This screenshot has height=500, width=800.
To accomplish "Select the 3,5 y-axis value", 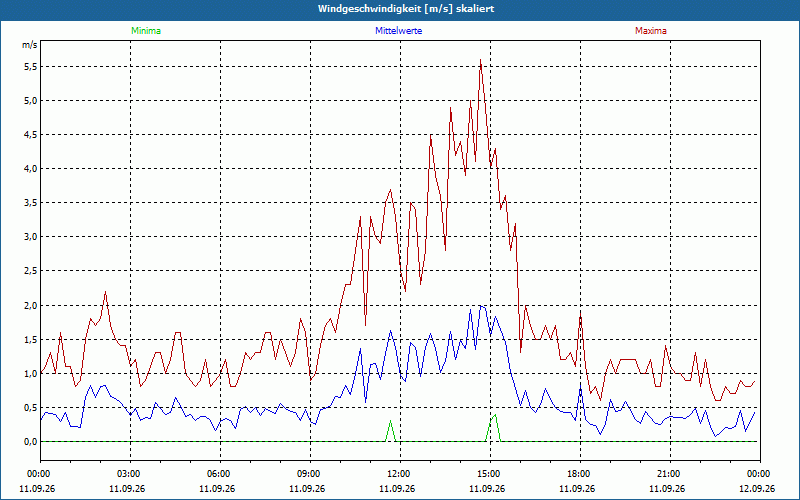I will (31, 203).
